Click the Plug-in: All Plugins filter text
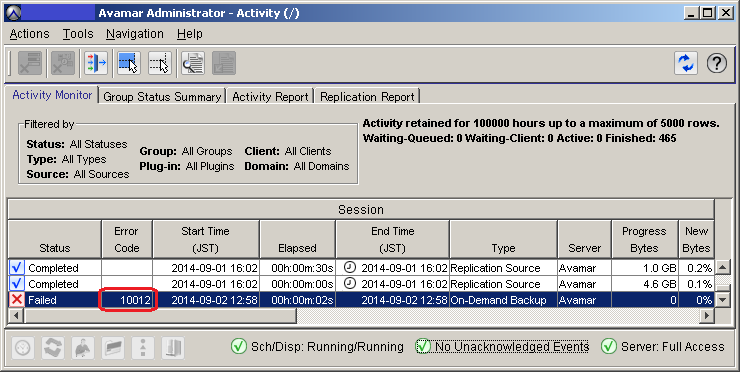 (x=187, y=166)
